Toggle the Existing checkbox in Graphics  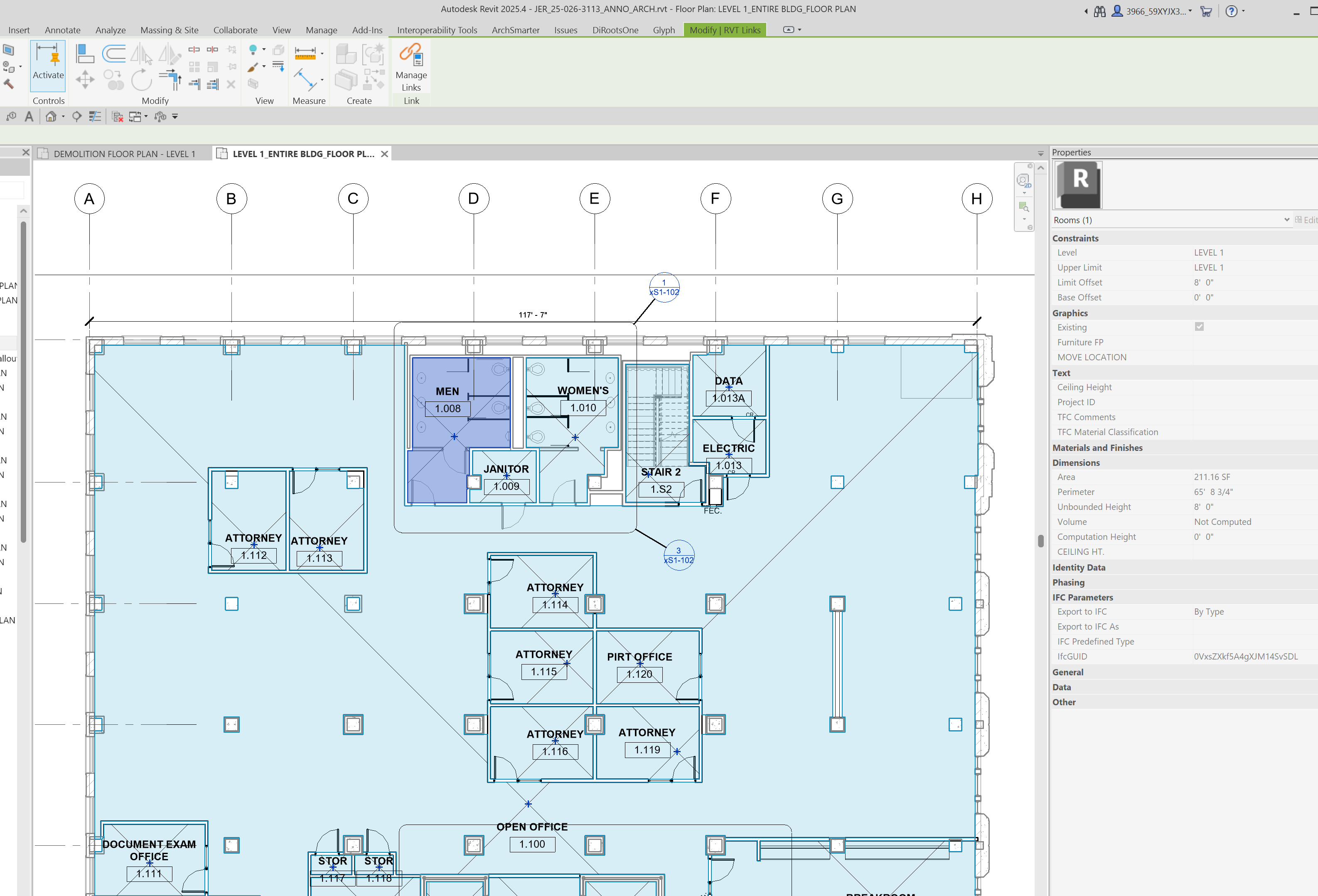pos(1199,327)
